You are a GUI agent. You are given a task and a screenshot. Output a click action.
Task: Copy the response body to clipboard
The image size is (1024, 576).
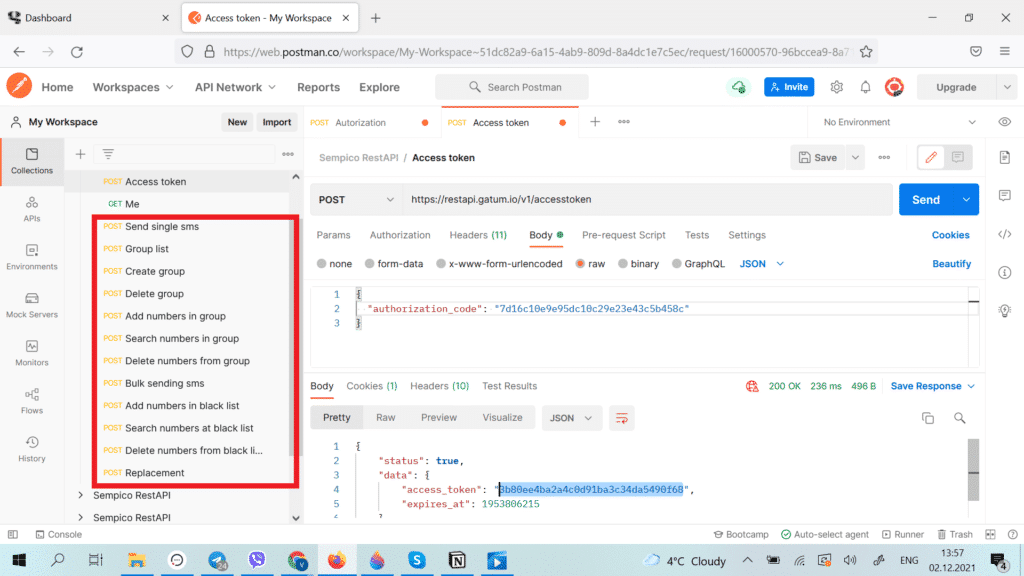pos(928,418)
